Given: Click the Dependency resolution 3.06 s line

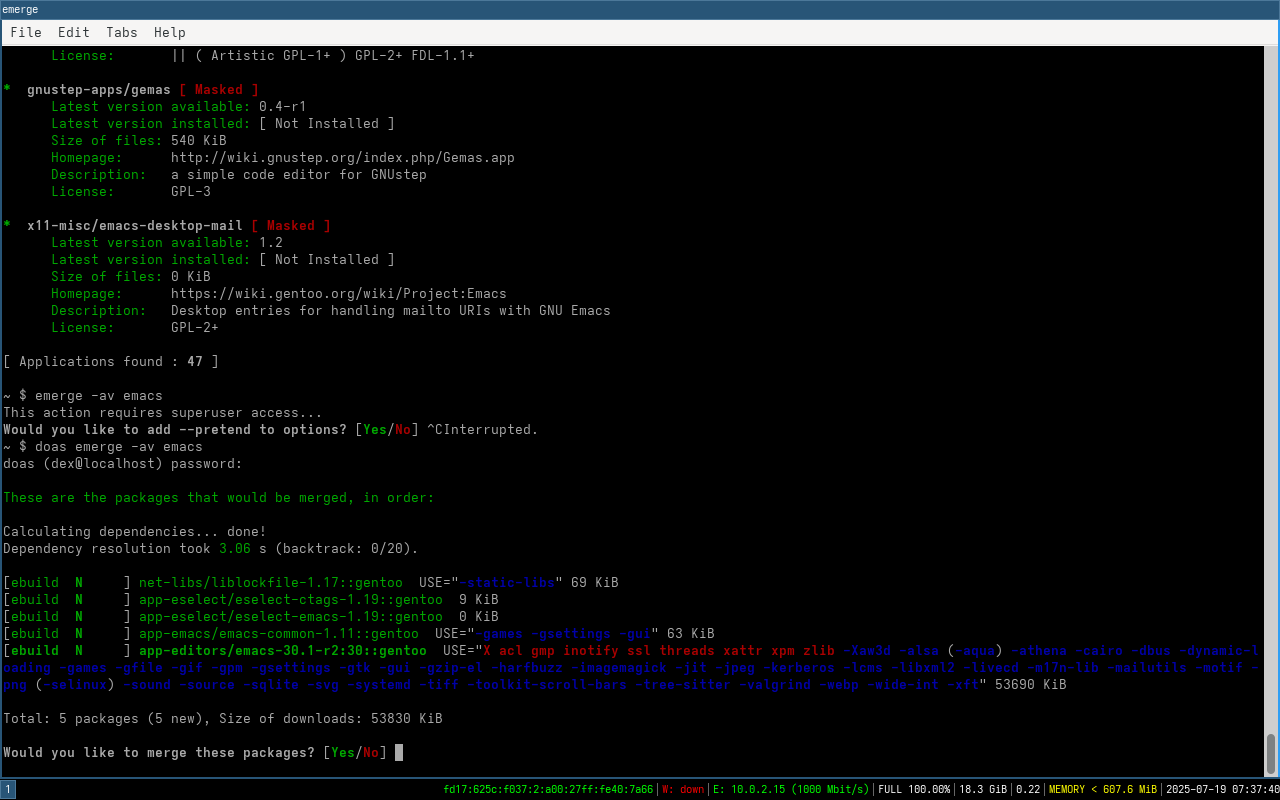Looking at the screenshot, I should click(x=211, y=548).
